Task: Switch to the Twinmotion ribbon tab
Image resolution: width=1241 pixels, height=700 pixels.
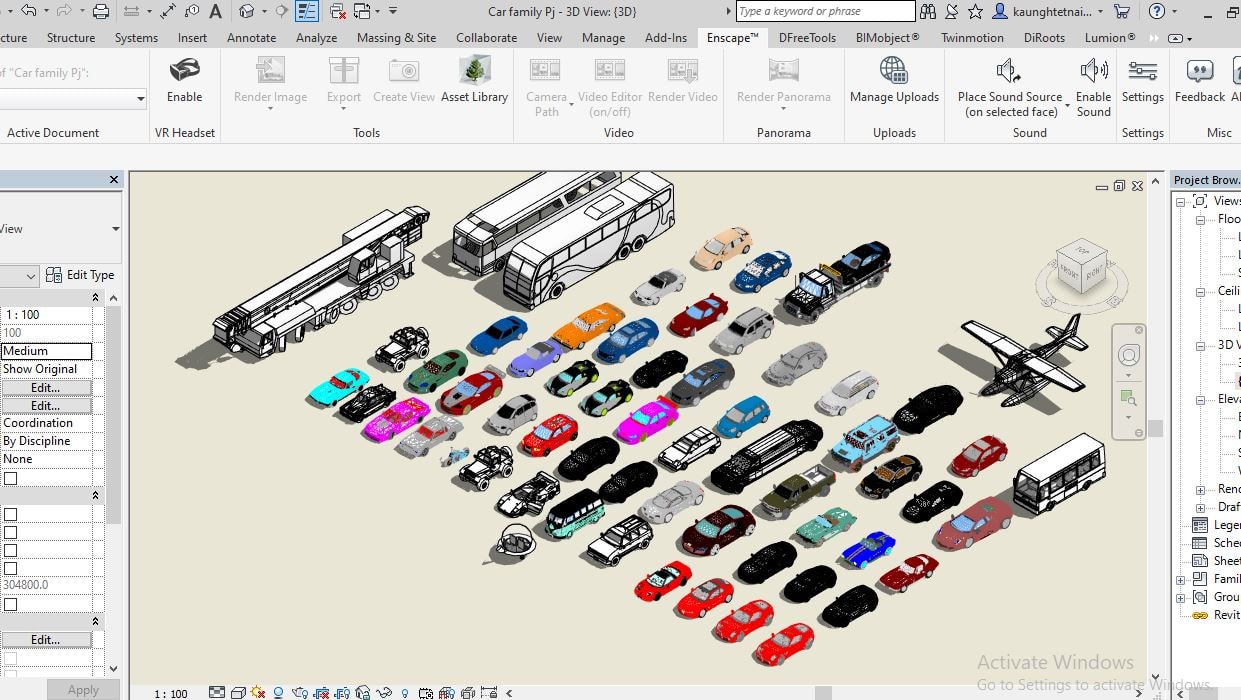Action: [971, 37]
